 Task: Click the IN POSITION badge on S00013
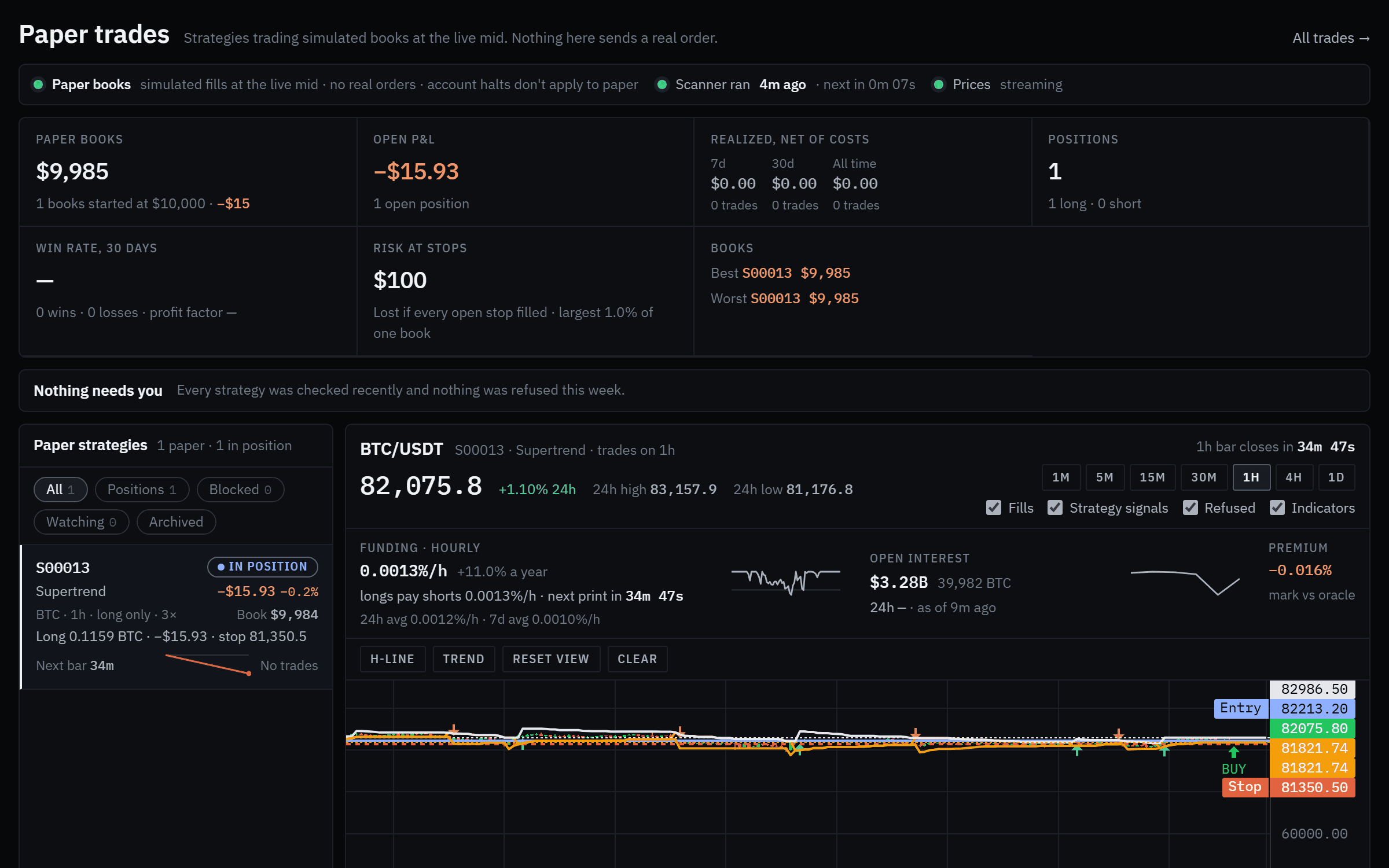point(263,567)
